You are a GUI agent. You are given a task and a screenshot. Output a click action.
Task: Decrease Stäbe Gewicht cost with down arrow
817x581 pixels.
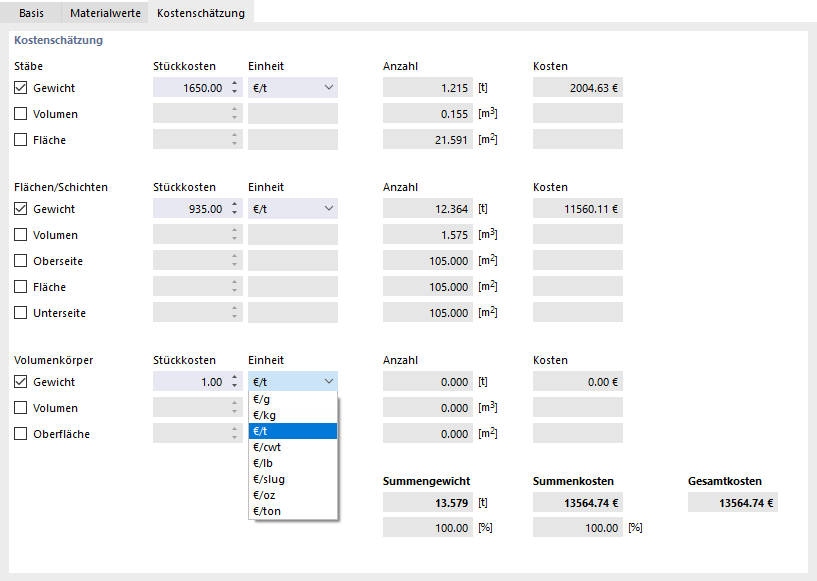click(235, 92)
